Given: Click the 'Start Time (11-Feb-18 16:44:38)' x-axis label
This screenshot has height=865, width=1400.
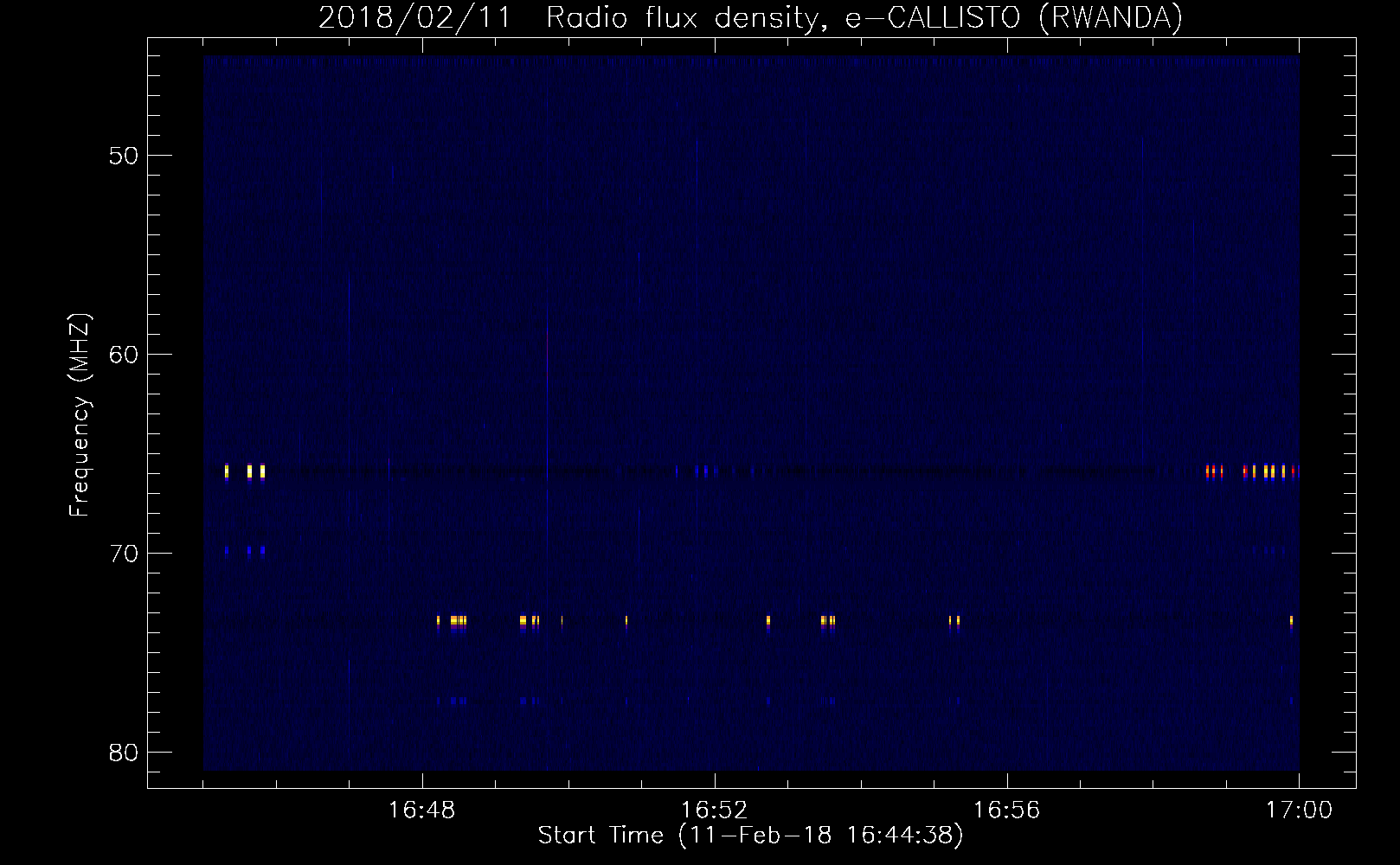Looking at the screenshot, I should (750, 836).
